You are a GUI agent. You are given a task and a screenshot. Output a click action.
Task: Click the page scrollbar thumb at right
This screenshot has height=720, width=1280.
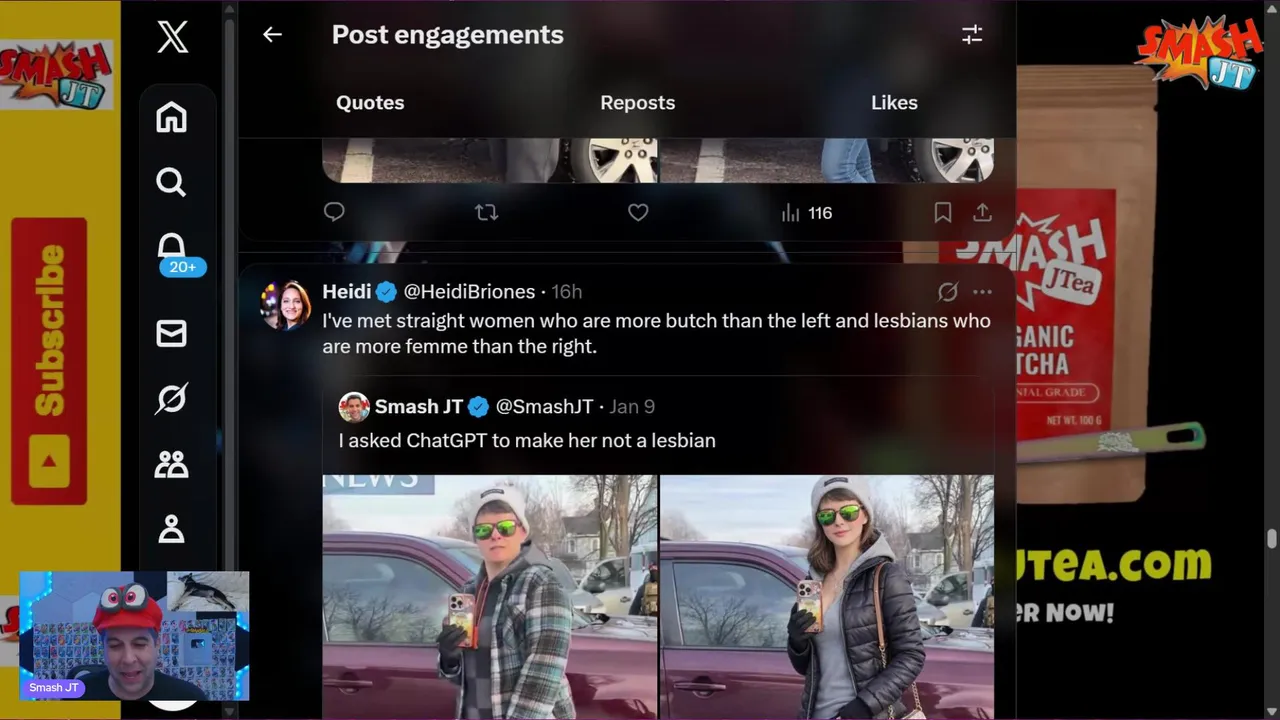click(1271, 539)
